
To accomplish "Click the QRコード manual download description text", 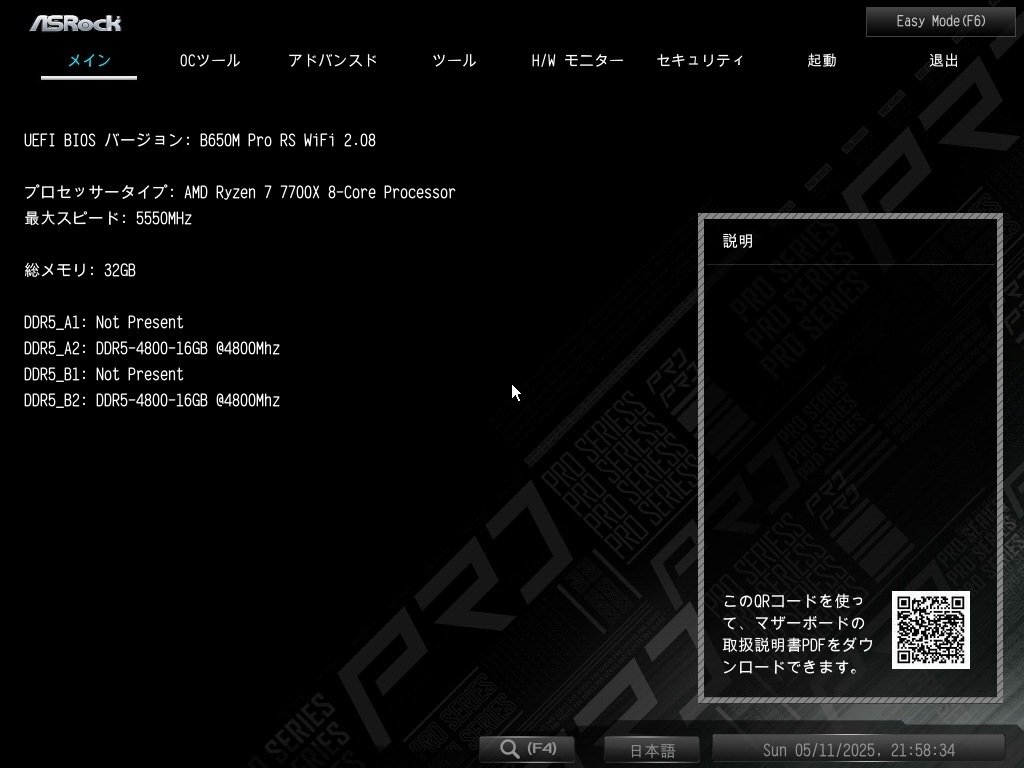I will [798, 633].
